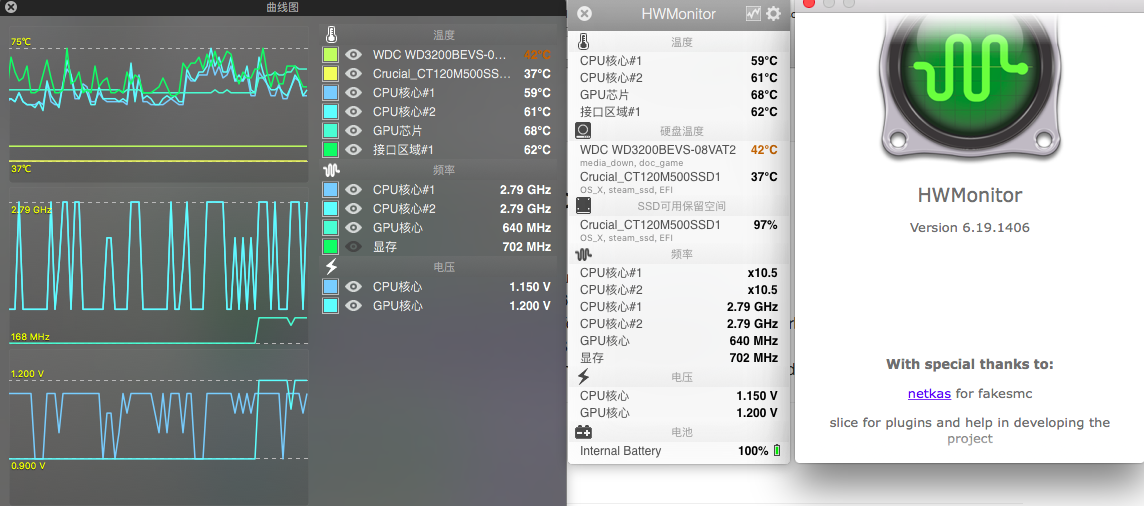This screenshot has height=506, width=1144.
Task: Hide the CPU核心#2 temperature graph line
Action: [354, 112]
